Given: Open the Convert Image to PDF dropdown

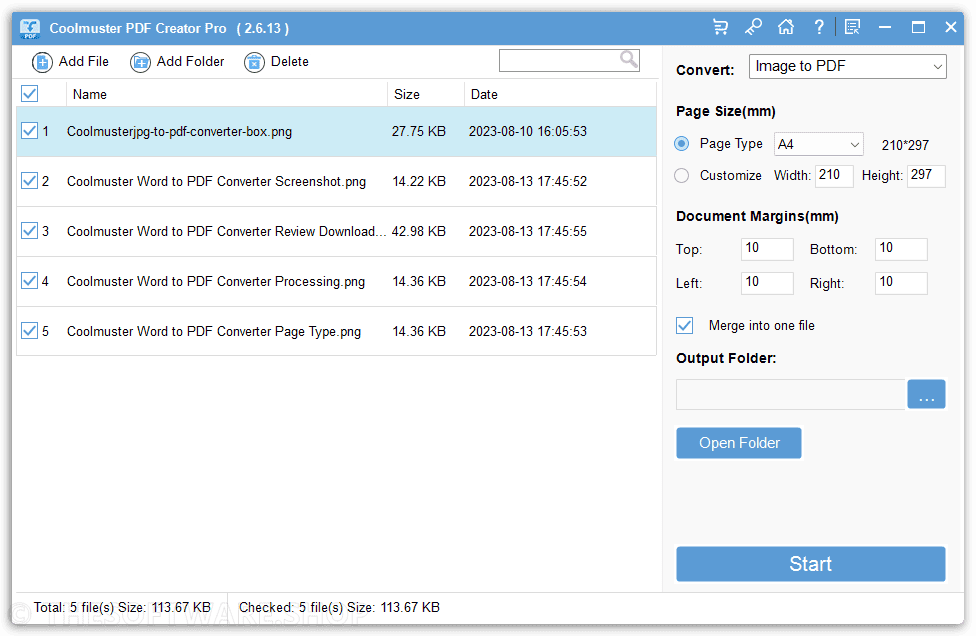Looking at the screenshot, I should (x=848, y=67).
